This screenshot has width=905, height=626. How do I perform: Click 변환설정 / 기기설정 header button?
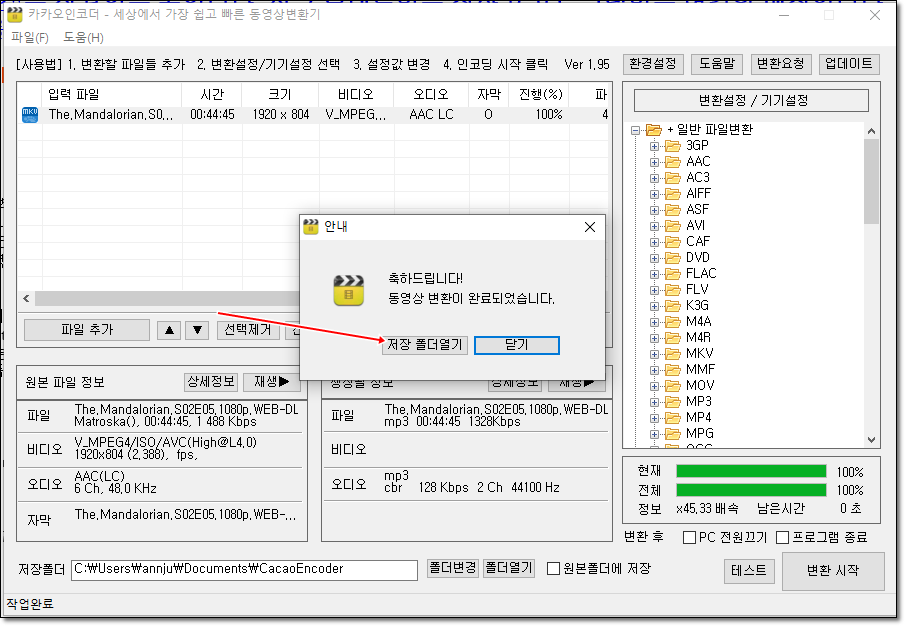[751, 101]
